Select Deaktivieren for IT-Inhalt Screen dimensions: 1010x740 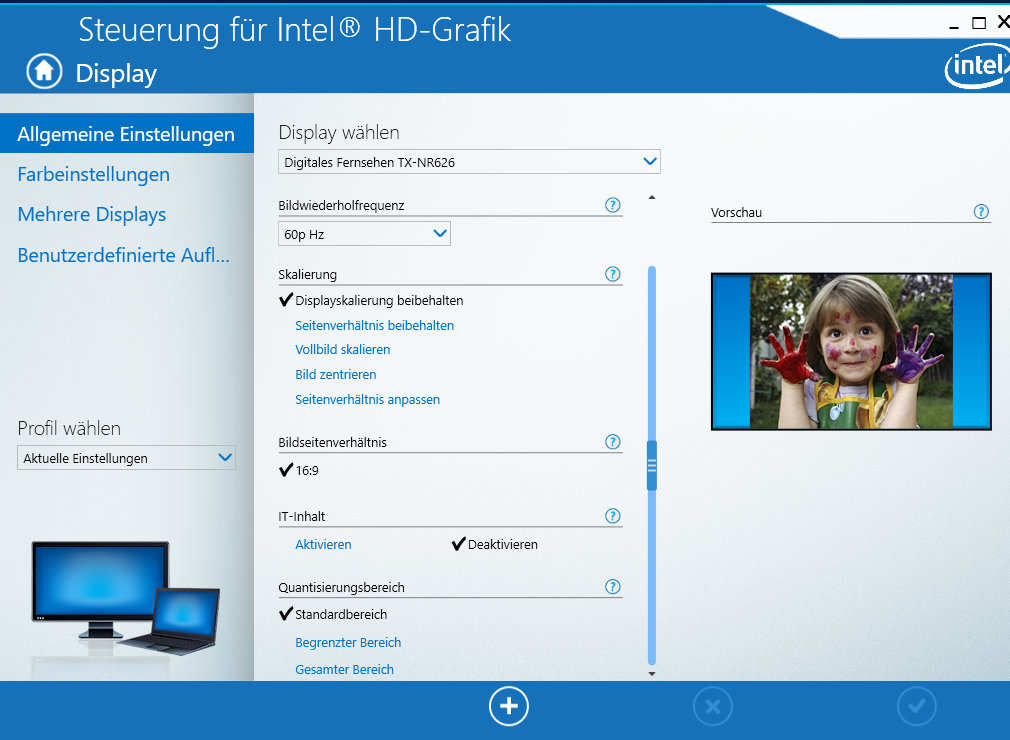pos(502,544)
